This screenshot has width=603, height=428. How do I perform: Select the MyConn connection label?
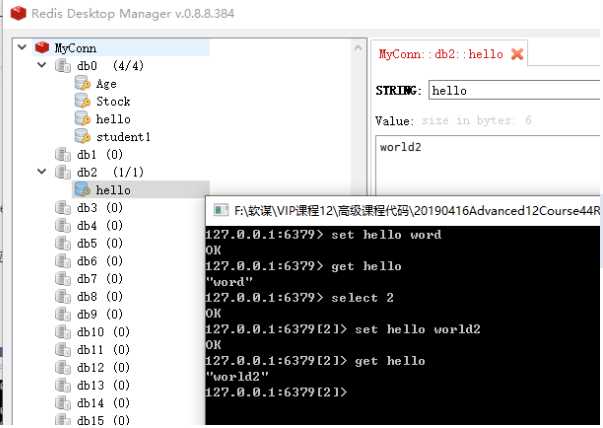75,48
